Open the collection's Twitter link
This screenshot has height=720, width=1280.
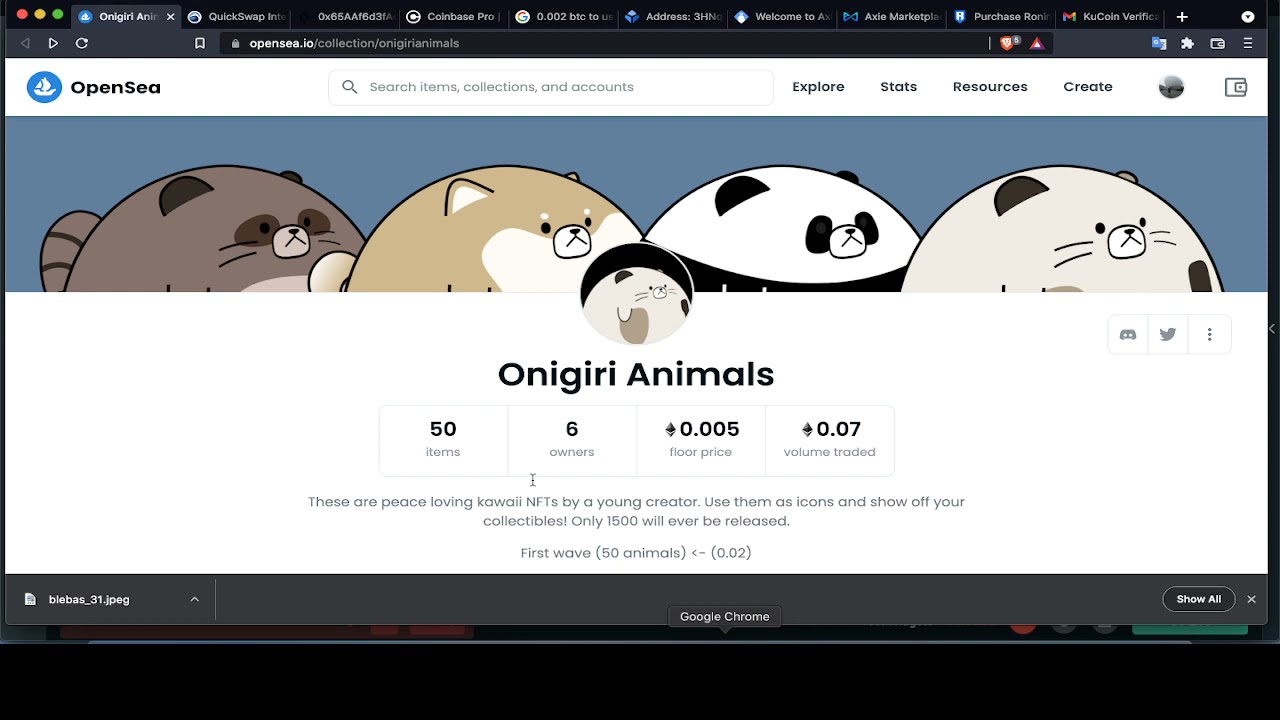(x=1168, y=335)
